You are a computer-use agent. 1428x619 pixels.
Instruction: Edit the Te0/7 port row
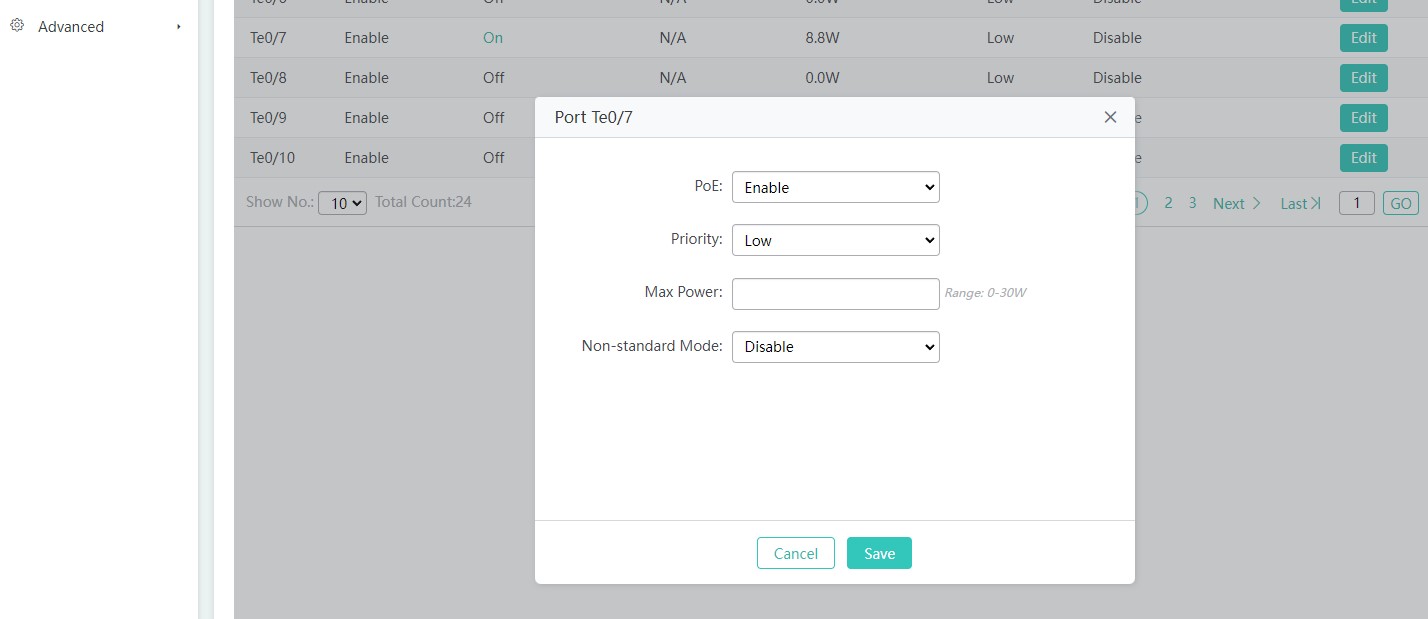1363,38
